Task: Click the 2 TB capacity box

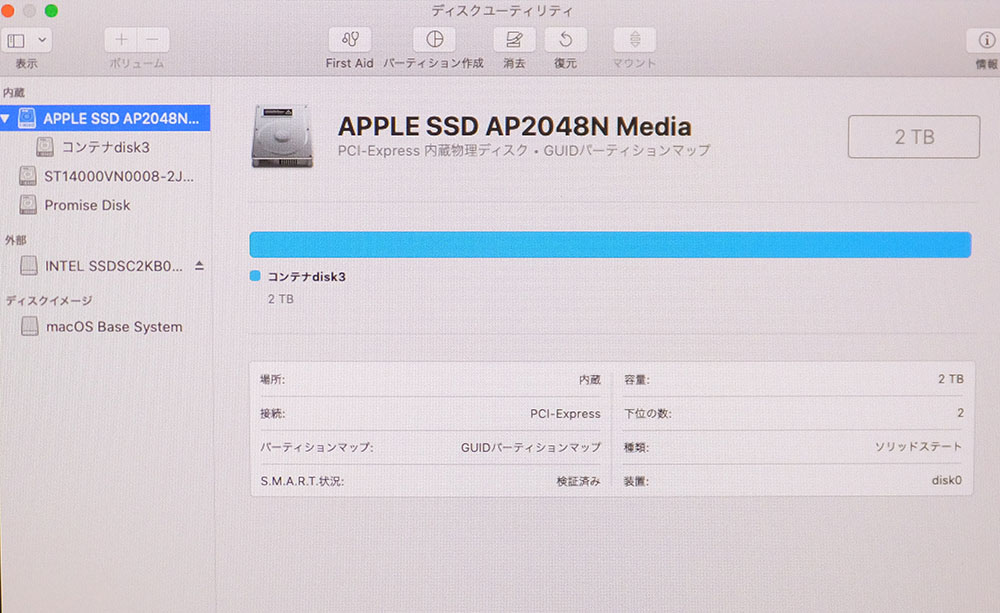Action: [914, 137]
